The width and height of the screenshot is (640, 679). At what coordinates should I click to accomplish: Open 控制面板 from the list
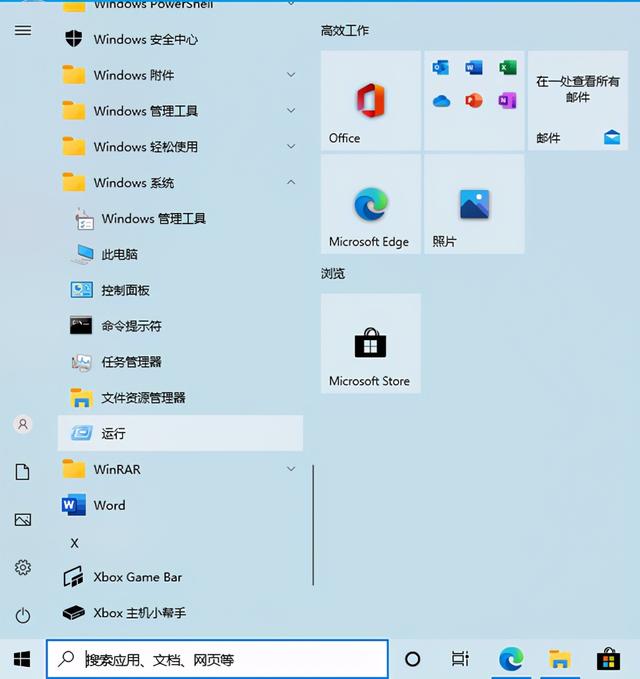point(180,290)
